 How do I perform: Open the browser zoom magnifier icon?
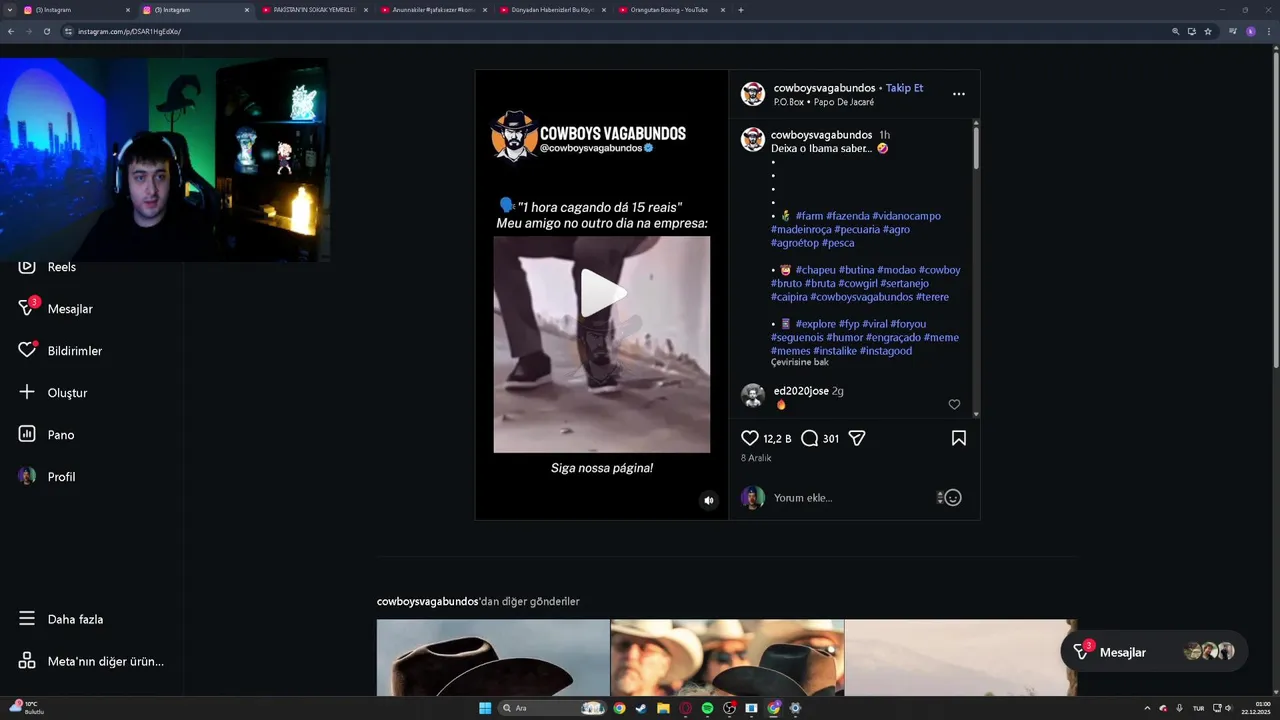point(1175,31)
